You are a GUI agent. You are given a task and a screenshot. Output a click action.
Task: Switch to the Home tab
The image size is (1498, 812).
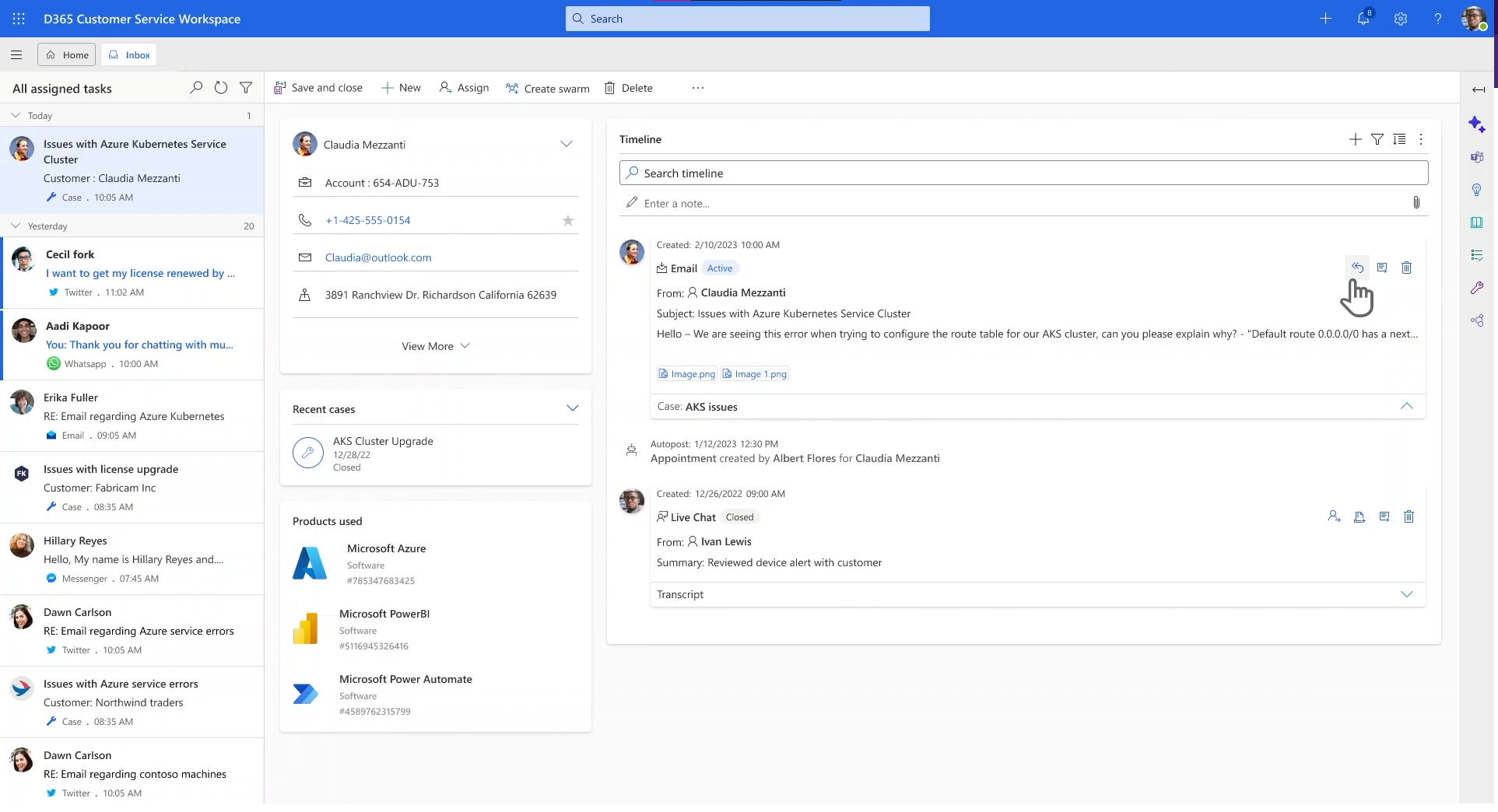pos(67,54)
